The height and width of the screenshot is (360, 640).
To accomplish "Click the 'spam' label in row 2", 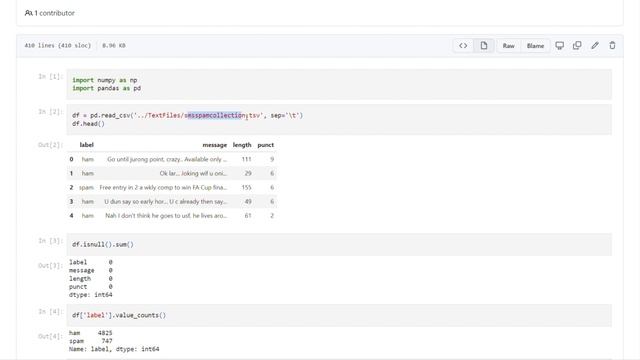I will coord(86,187).
